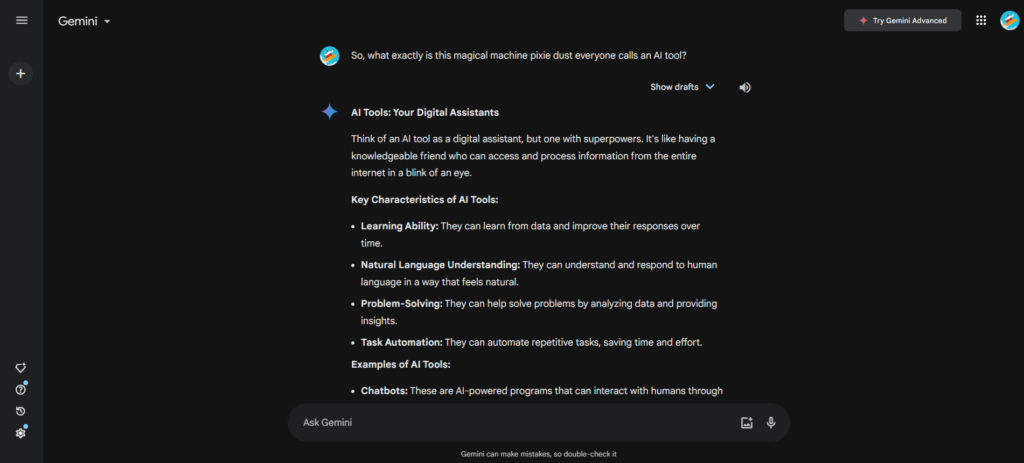Open the Gemini model selector dropdown
This screenshot has height=463, width=1024.
click(84, 21)
